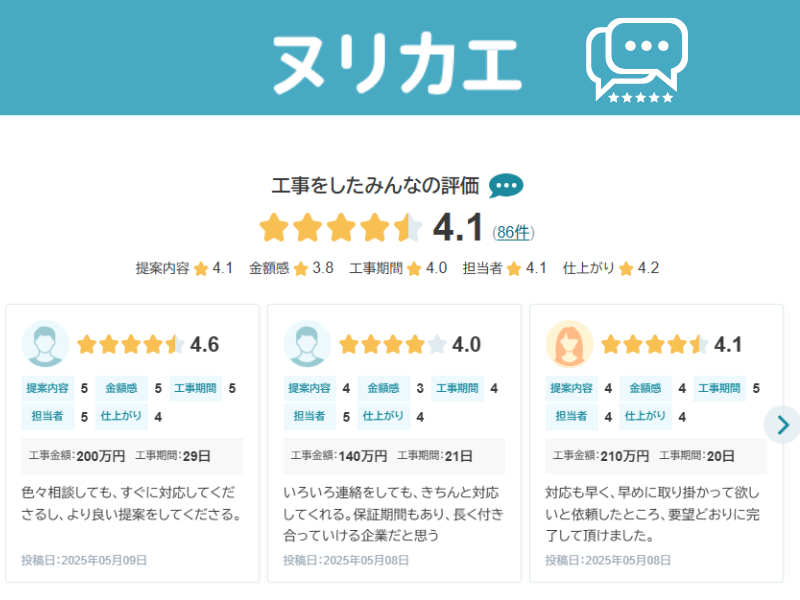800x600 pixels.
Task: Click review text starting with 対応も早く
Action: (x=653, y=514)
